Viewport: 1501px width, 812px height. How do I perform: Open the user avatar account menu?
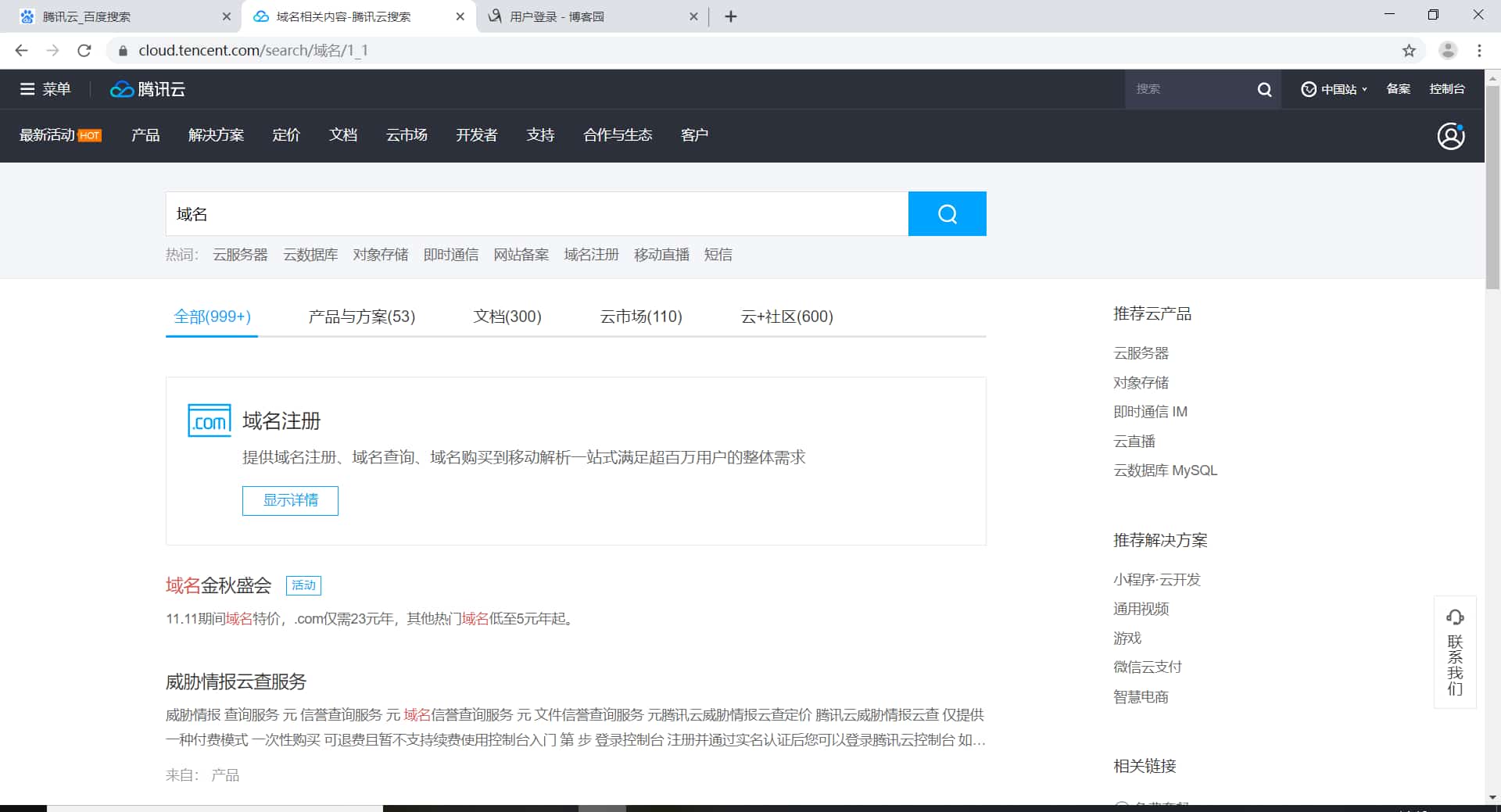pos(1450,135)
